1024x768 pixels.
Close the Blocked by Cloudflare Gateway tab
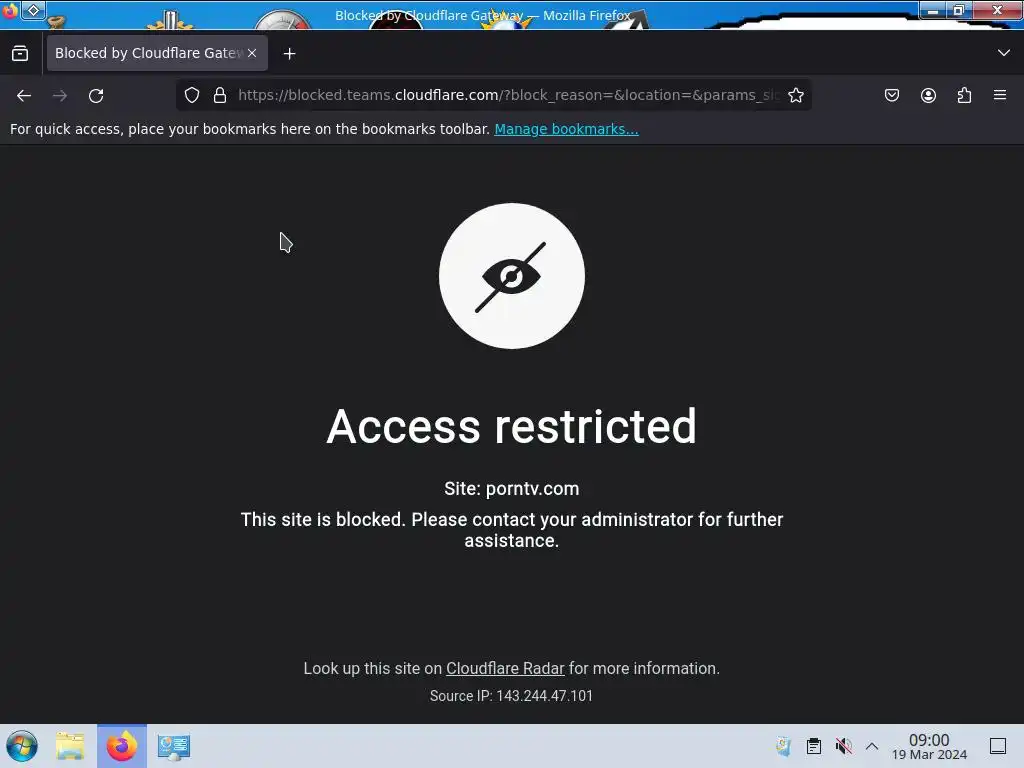point(252,53)
